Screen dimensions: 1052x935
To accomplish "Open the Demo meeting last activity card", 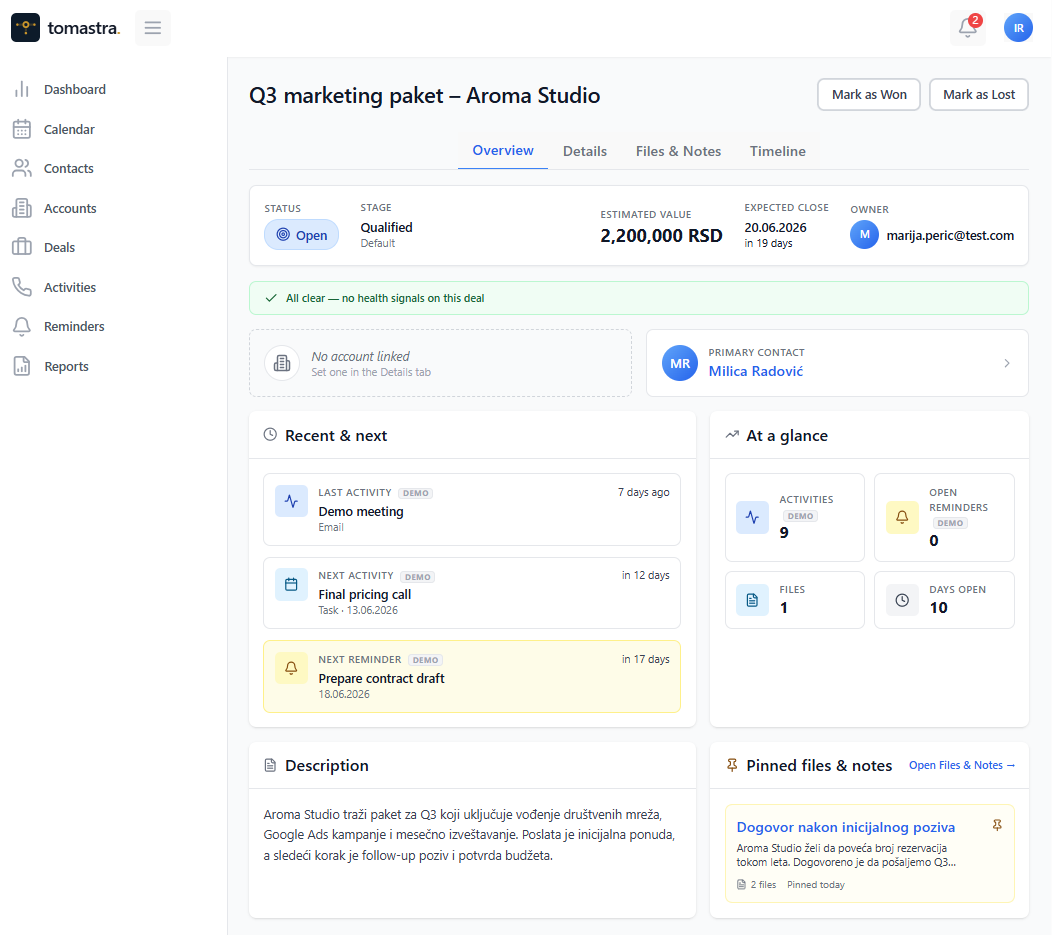I will pos(472,510).
